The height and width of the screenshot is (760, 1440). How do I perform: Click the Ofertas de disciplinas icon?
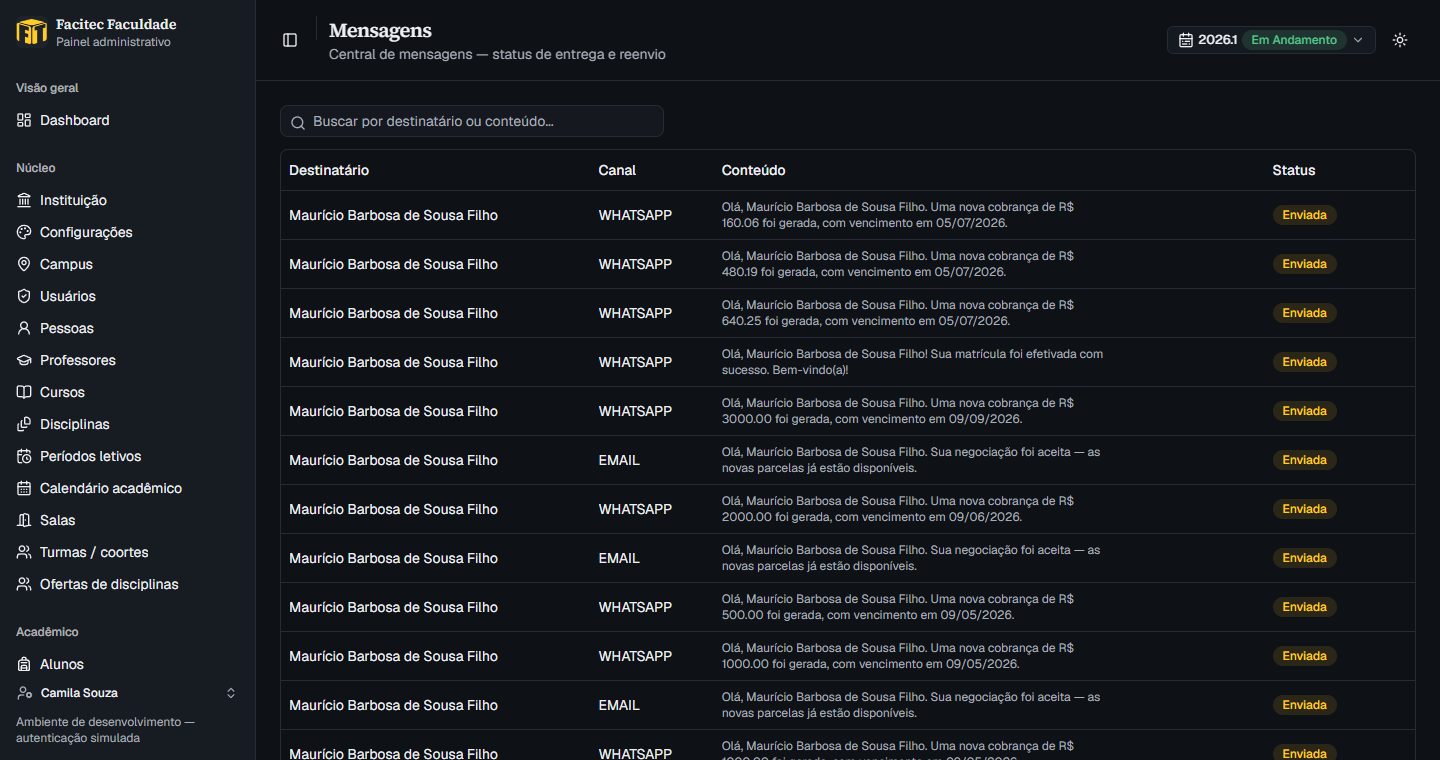click(24, 584)
